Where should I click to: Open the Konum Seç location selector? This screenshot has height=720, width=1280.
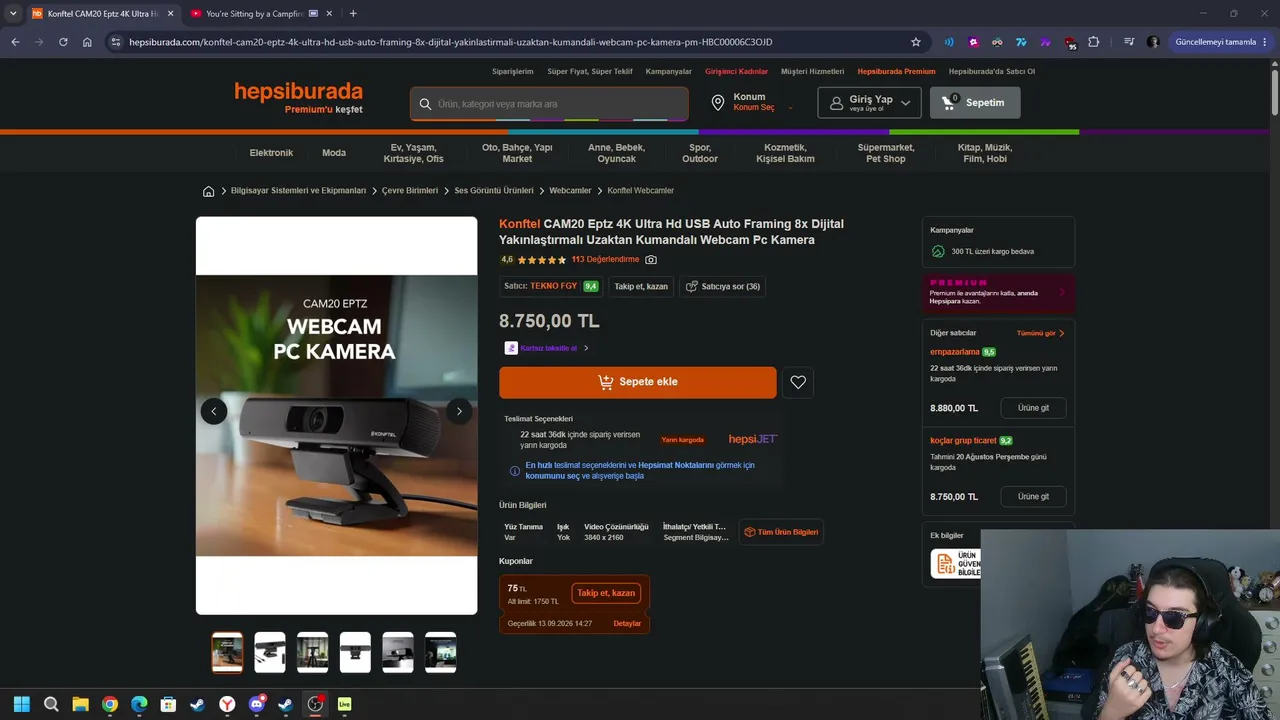pyautogui.click(x=755, y=103)
